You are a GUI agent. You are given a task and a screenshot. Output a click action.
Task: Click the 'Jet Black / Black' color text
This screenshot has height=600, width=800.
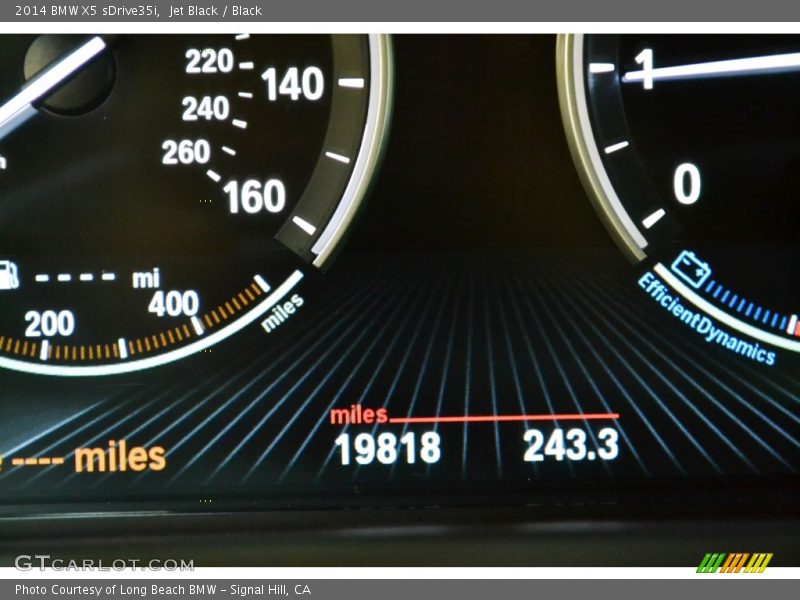point(215,11)
